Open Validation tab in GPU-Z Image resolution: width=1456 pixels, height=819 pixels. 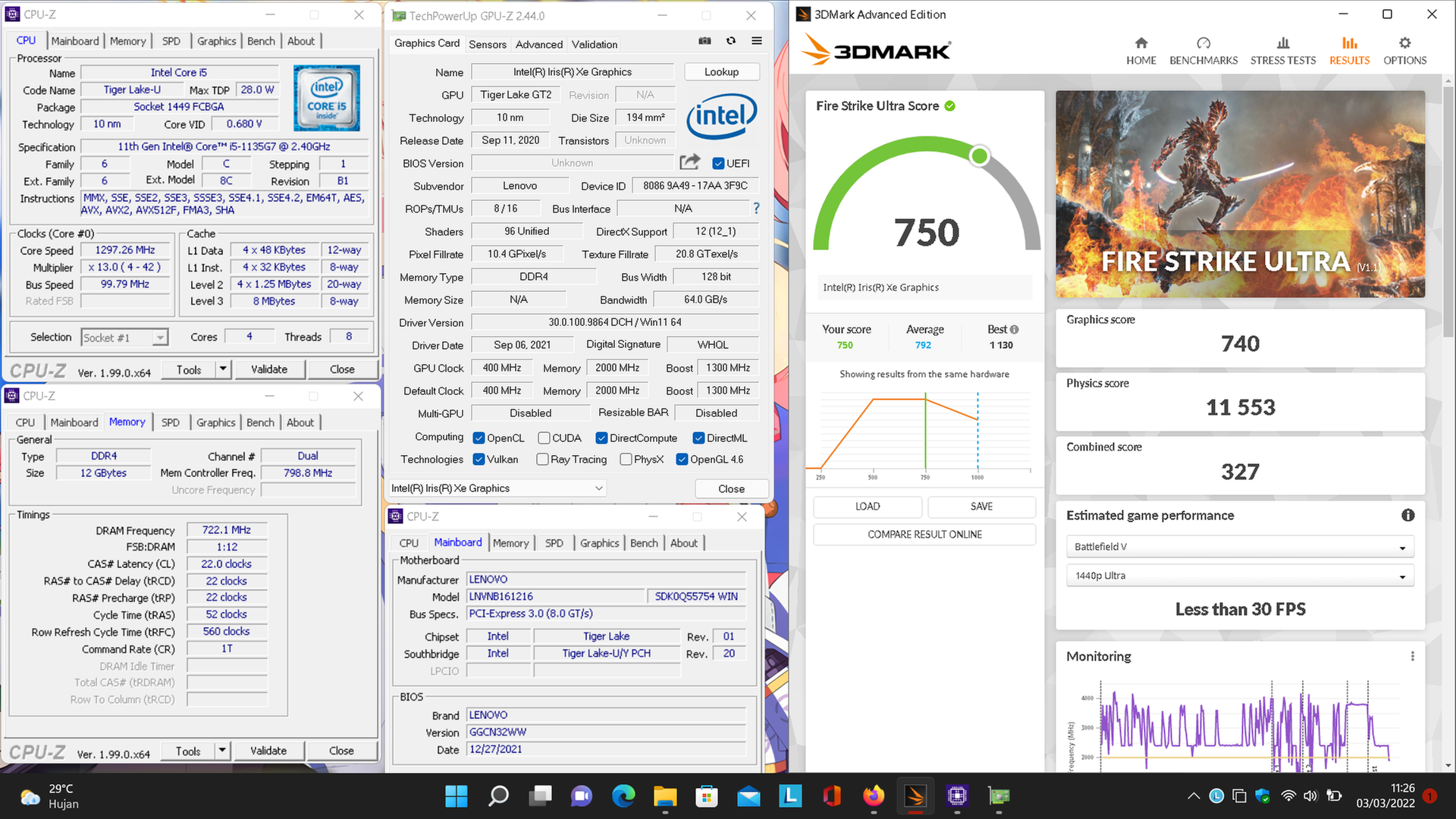[595, 44]
